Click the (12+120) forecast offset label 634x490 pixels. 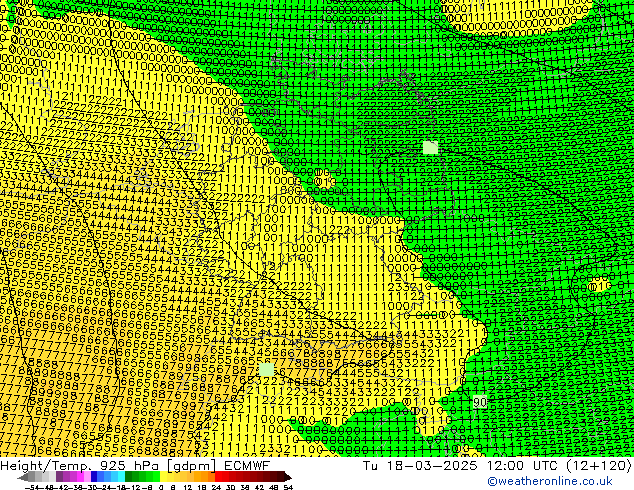(598, 465)
